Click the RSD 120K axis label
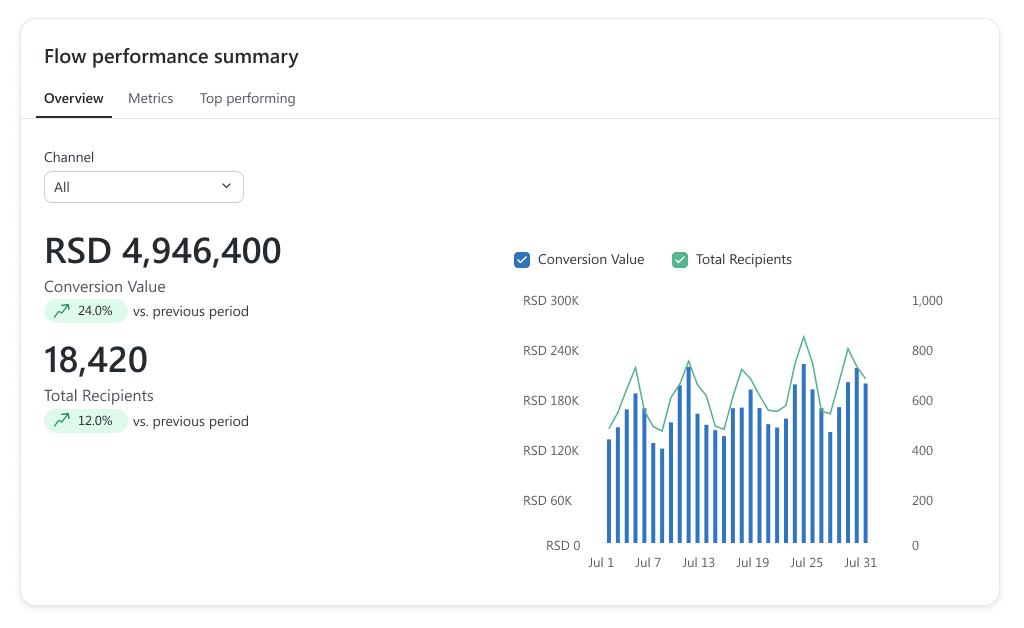This screenshot has width=1024, height=628. coord(551,450)
